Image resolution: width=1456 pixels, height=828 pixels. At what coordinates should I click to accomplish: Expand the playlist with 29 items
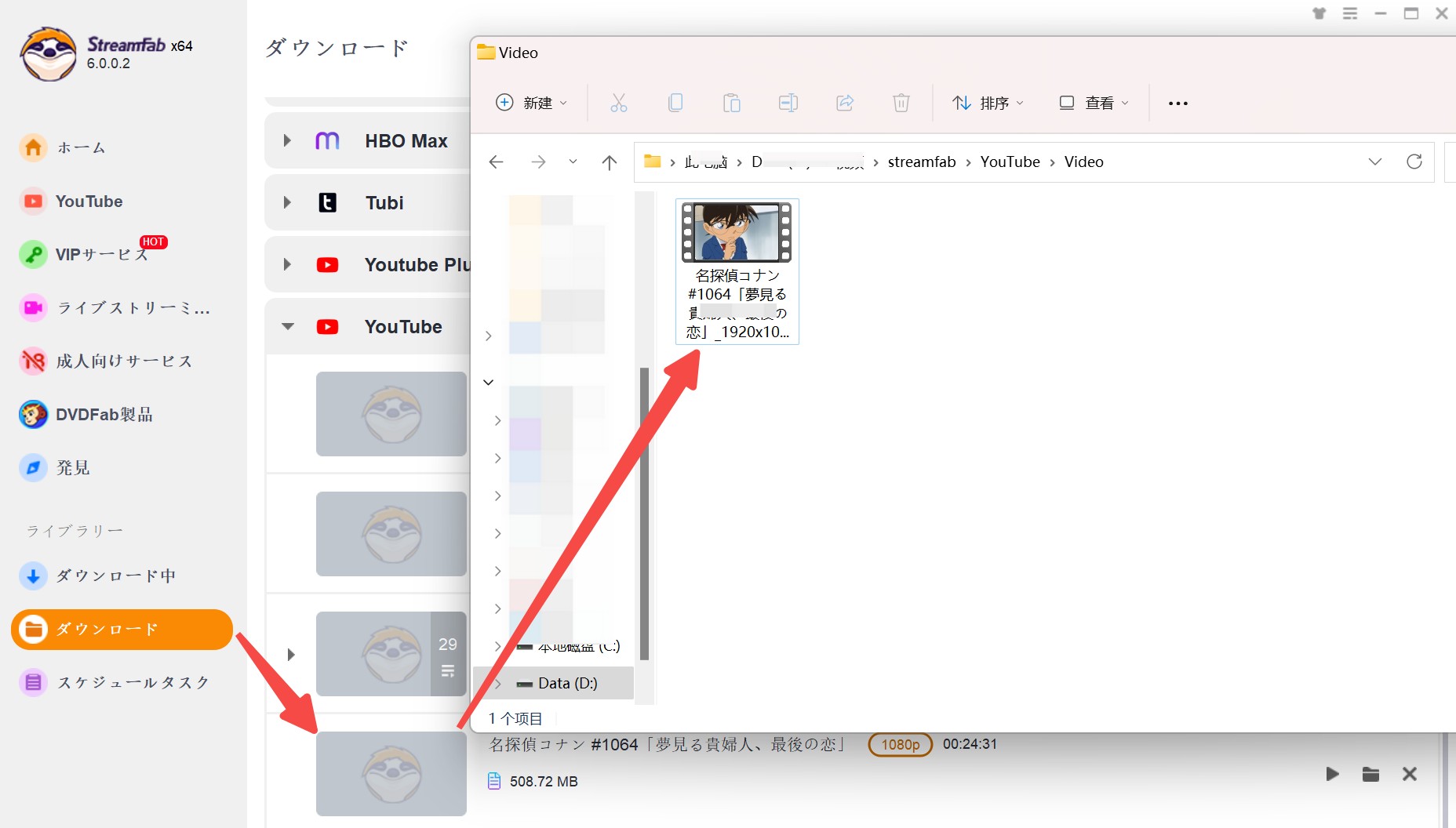[291, 654]
